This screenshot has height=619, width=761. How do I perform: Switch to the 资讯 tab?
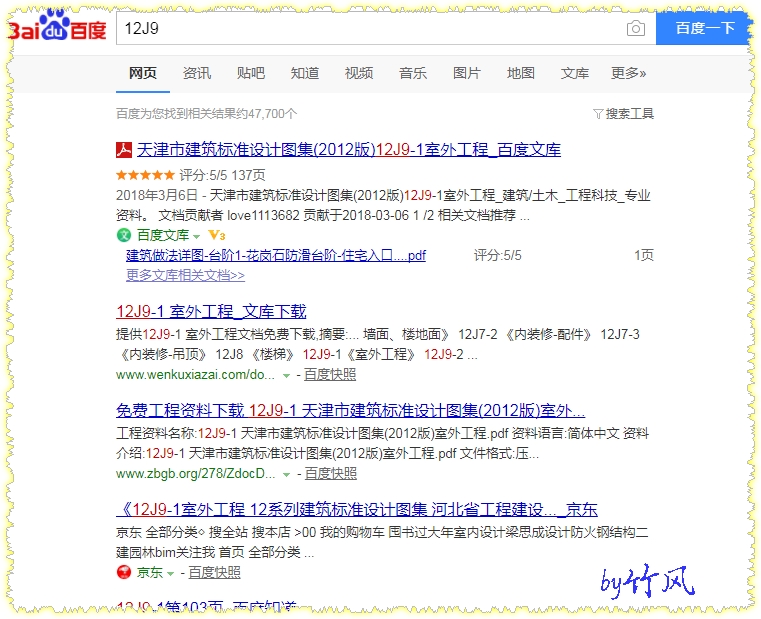[197, 73]
